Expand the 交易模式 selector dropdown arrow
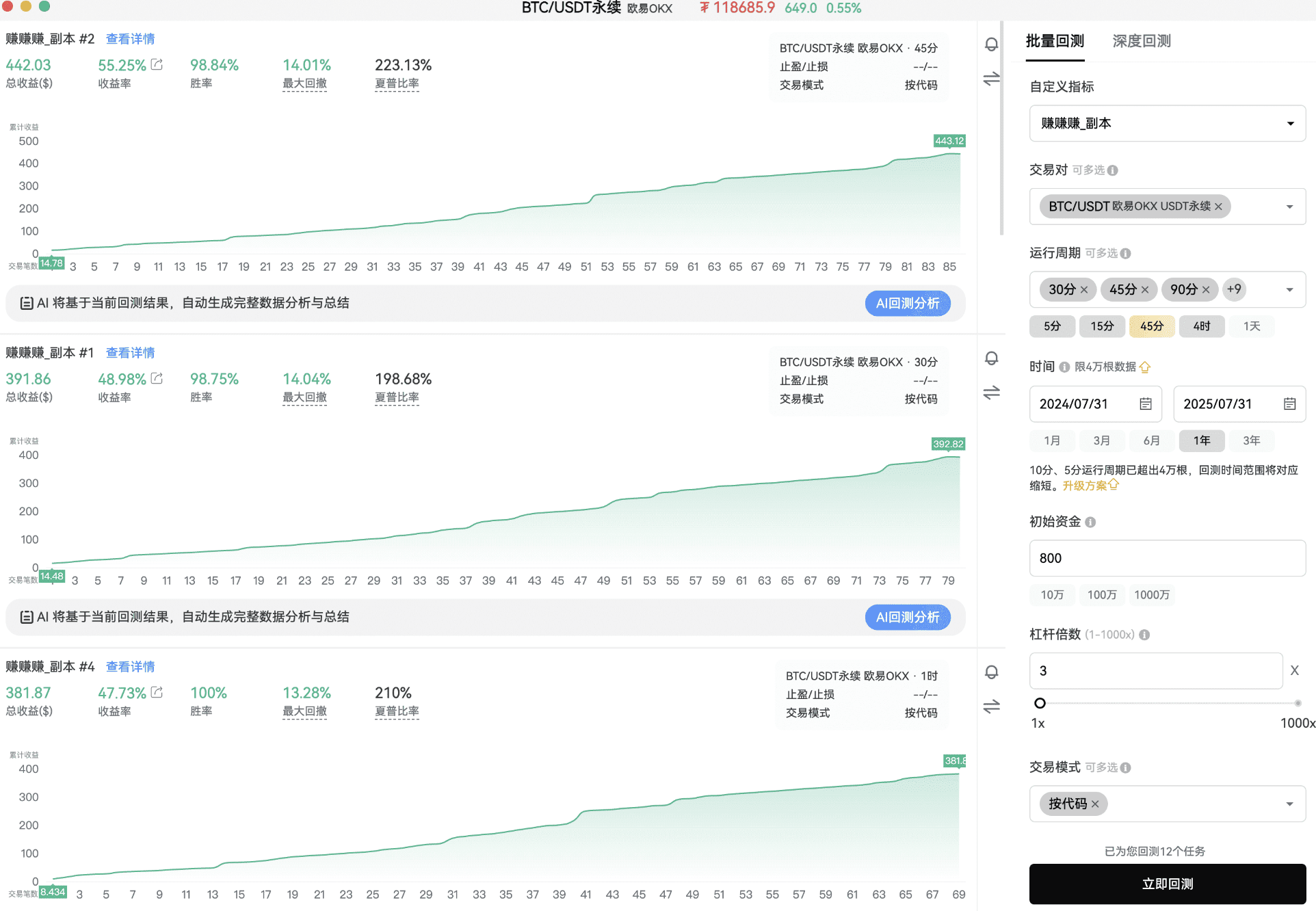The width and height of the screenshot is (1316, 911). [1289, 804]
